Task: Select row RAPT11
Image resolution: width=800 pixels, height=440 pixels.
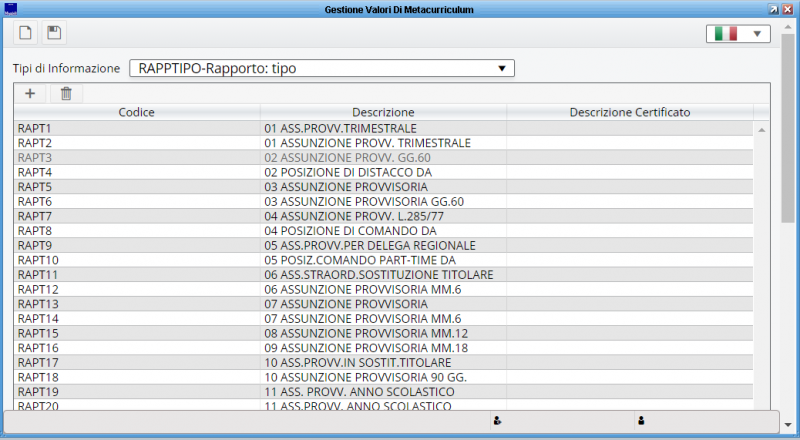Action: 384,275
